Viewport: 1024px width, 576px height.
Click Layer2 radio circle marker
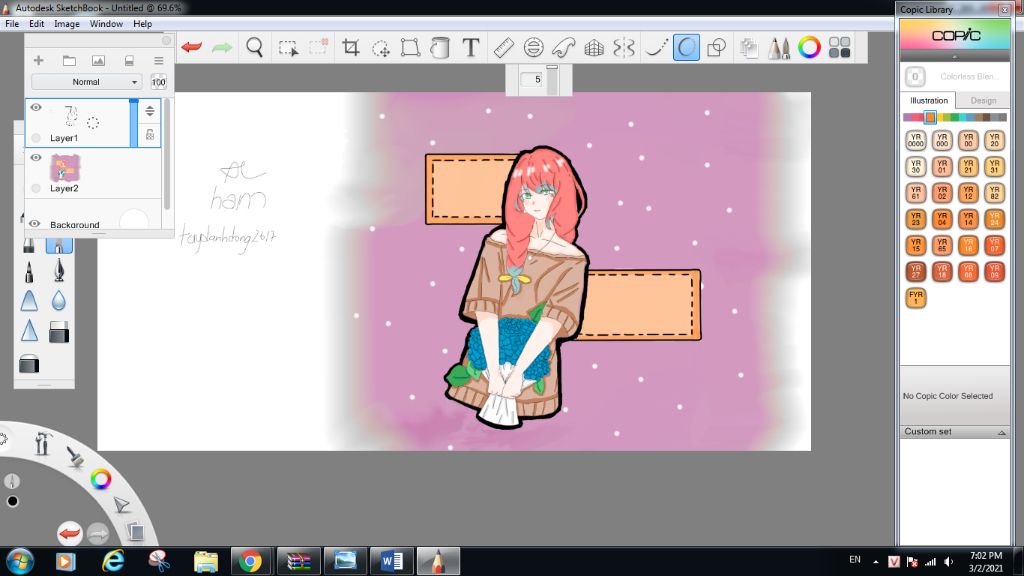[36, 188]
